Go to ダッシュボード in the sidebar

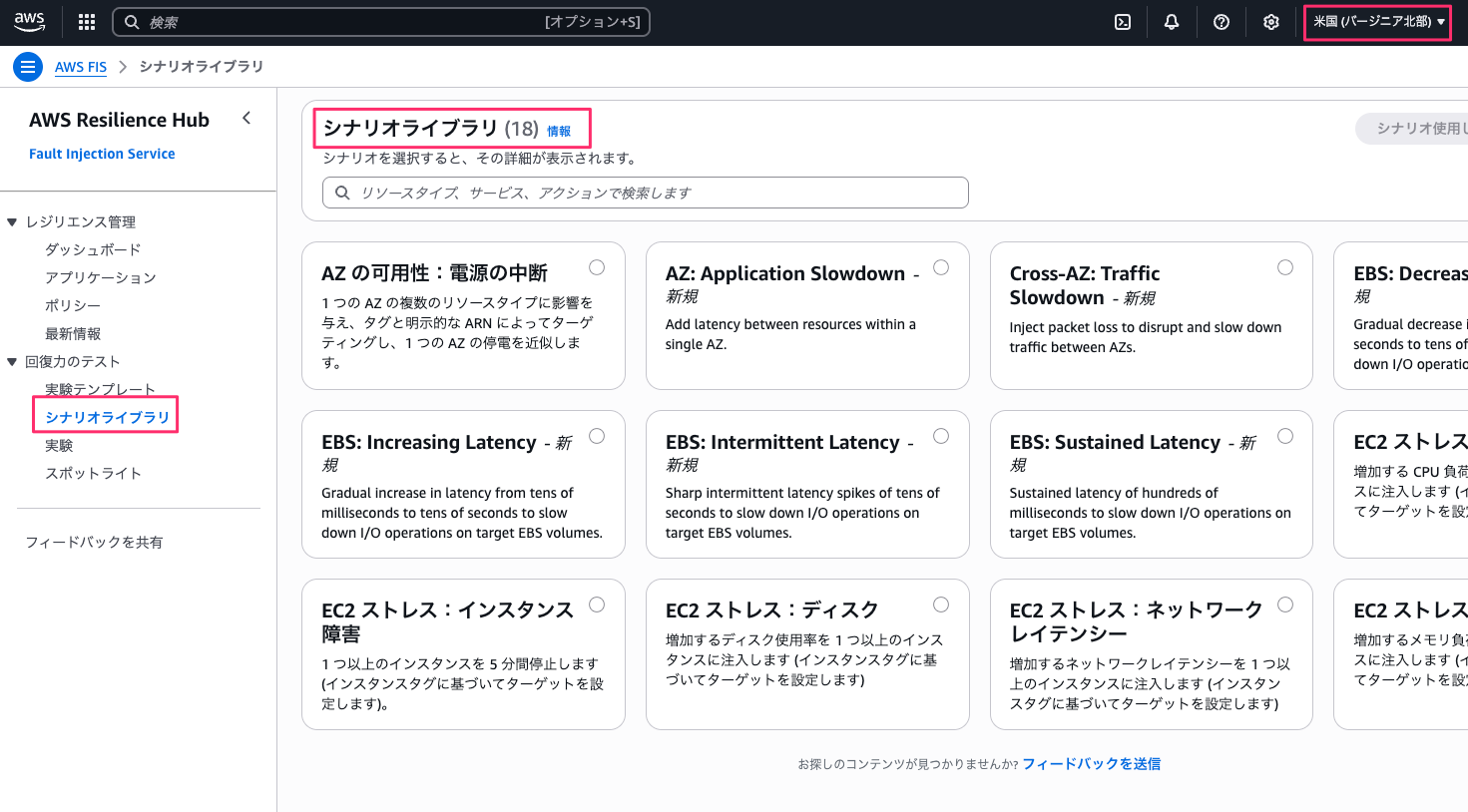coord(93,249)
